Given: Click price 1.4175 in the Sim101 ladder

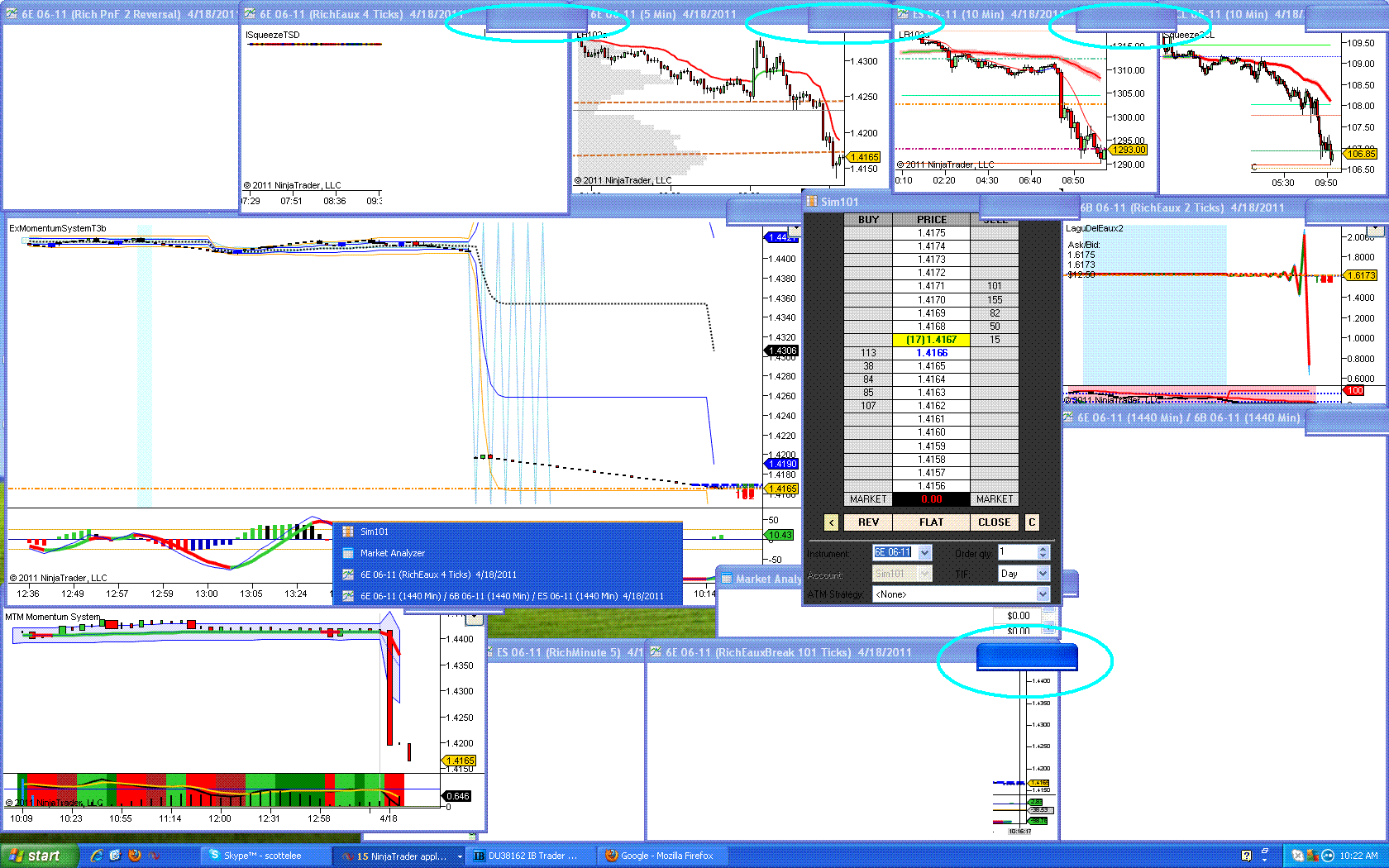Looking at the screenshot, I should 931,233.
